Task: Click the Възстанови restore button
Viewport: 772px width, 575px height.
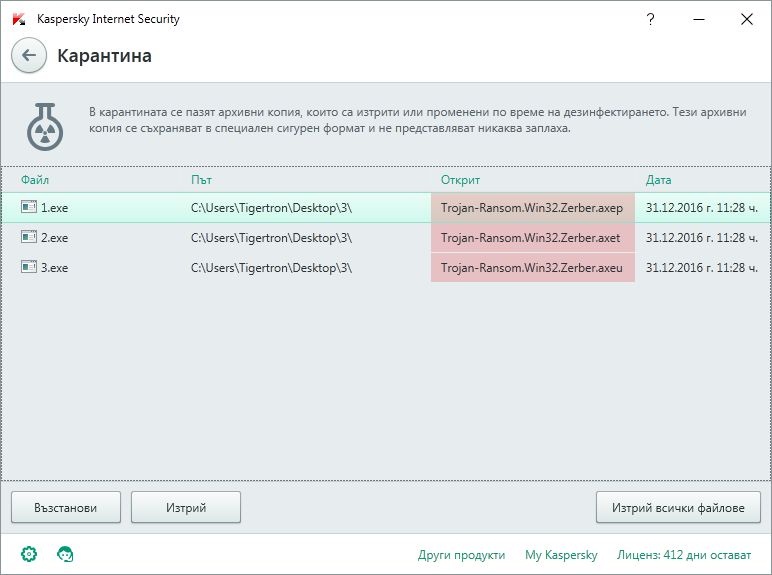Action: (x=65, y=507)
